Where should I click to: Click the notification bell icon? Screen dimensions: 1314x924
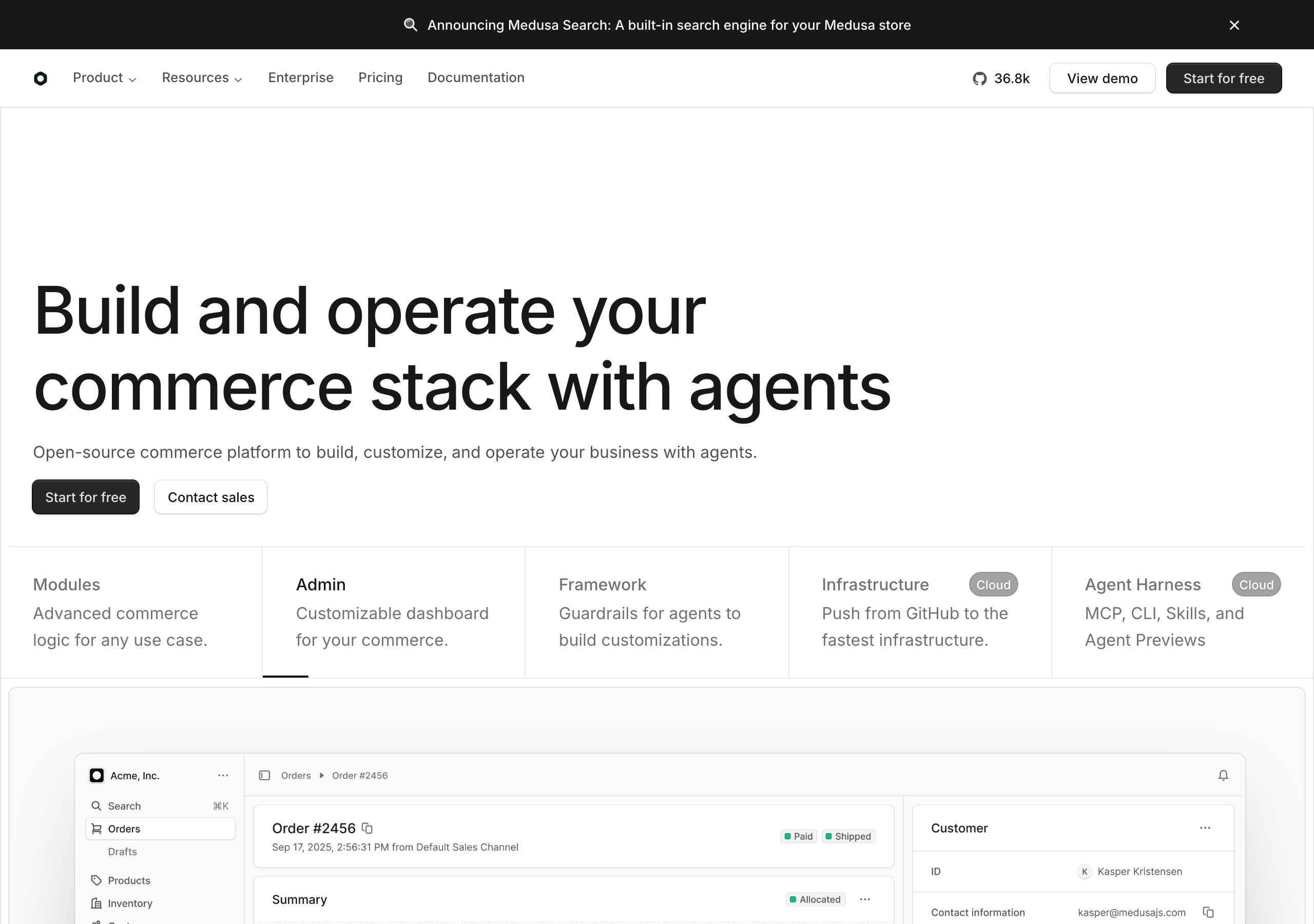click(1223, 775)
